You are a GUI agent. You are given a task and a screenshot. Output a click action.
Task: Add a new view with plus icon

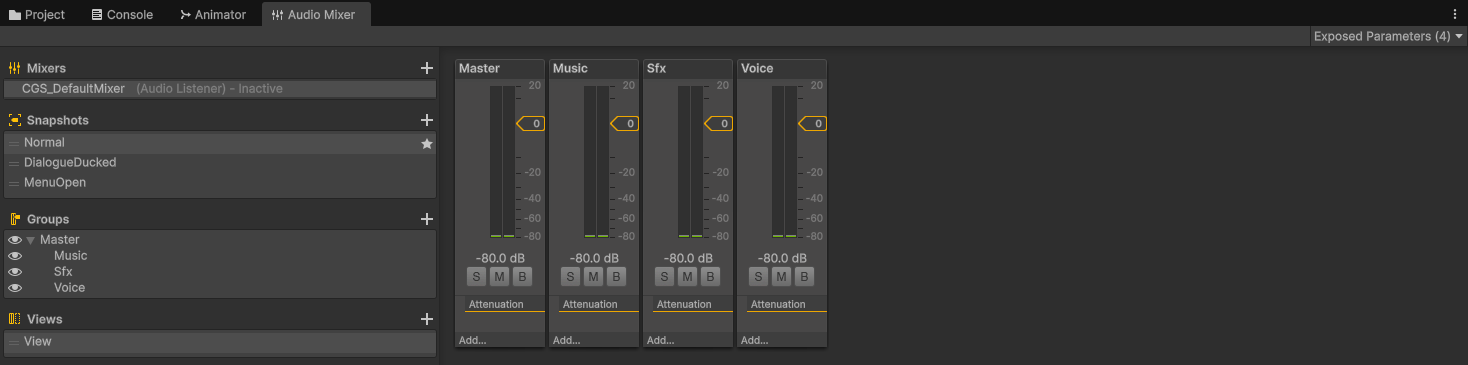427,319
